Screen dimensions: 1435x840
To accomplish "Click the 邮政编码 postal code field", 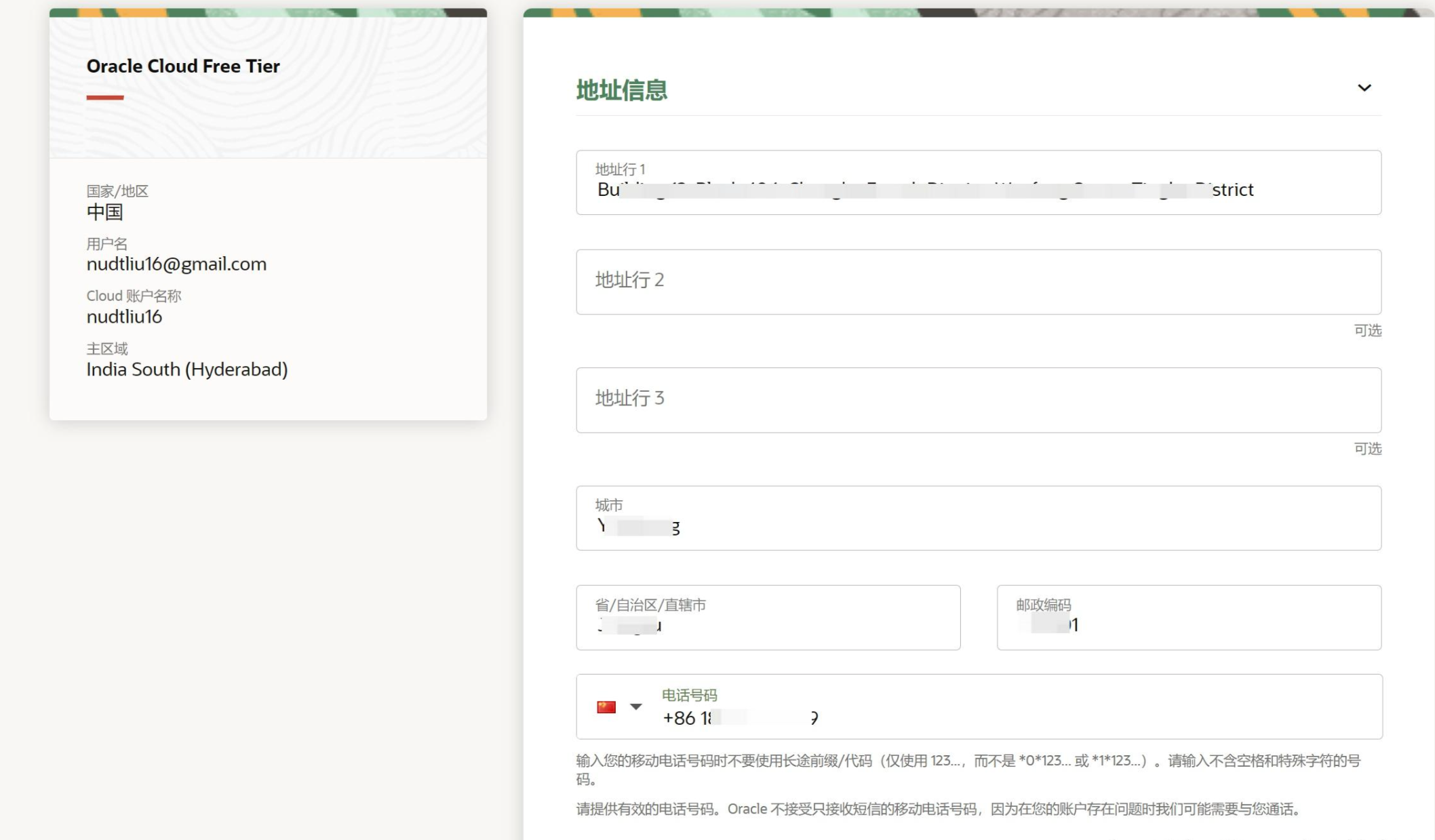I will (1188, 618).
